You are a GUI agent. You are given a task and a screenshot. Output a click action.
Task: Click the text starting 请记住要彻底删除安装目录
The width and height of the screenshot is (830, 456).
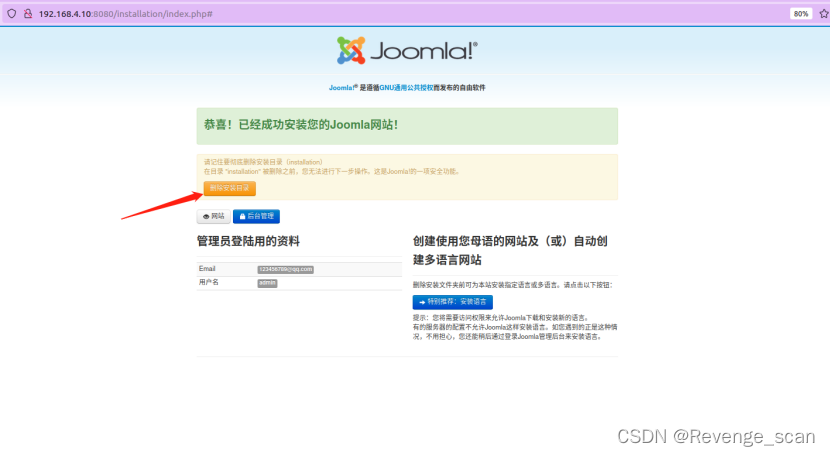pos(263,162)
